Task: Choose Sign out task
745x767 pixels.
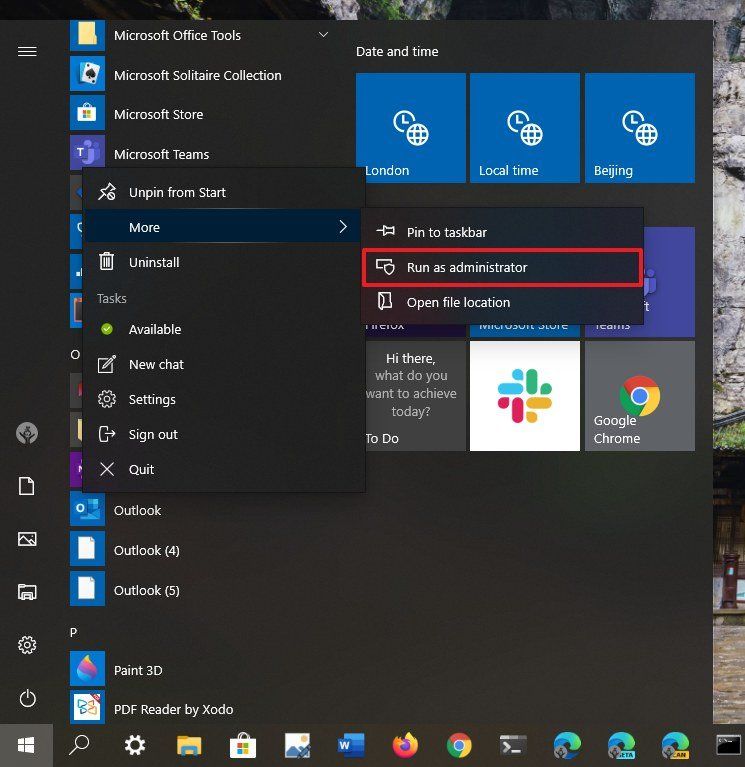Action: (225, 434)
